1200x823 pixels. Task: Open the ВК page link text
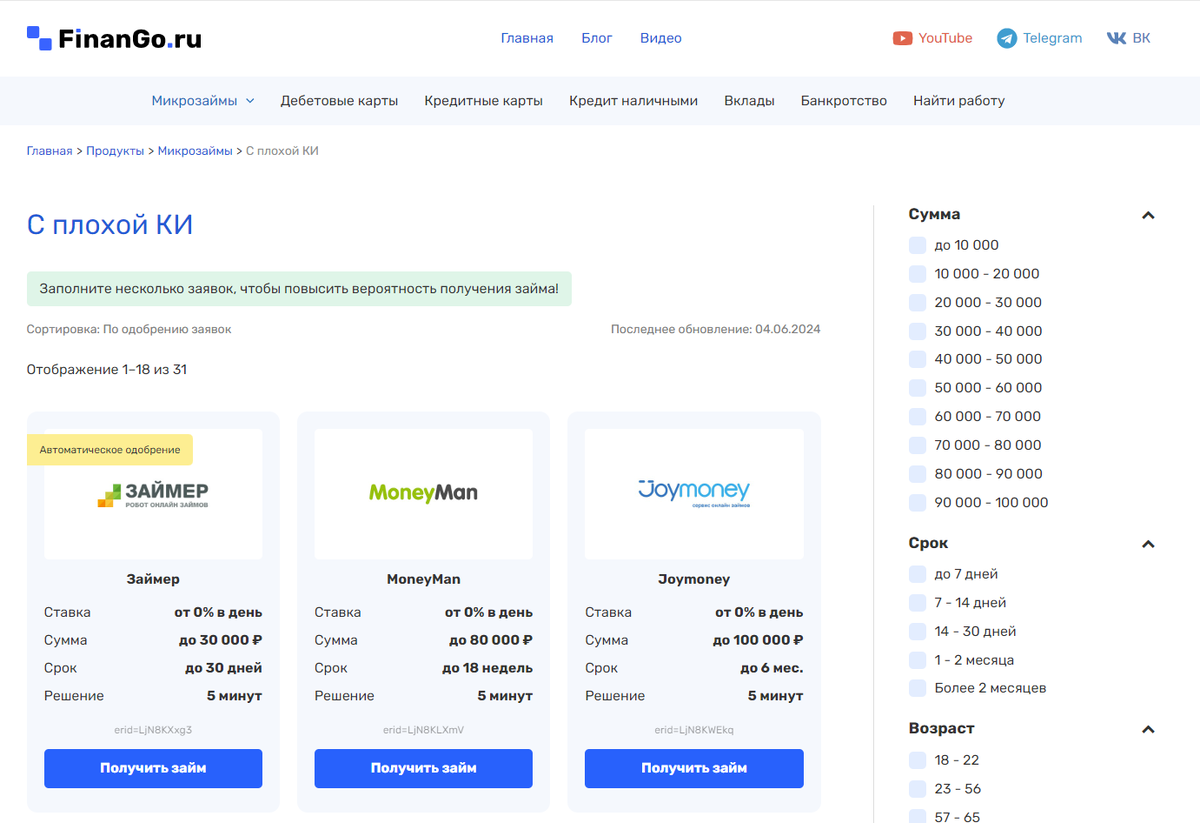(x=1141, y=38)
